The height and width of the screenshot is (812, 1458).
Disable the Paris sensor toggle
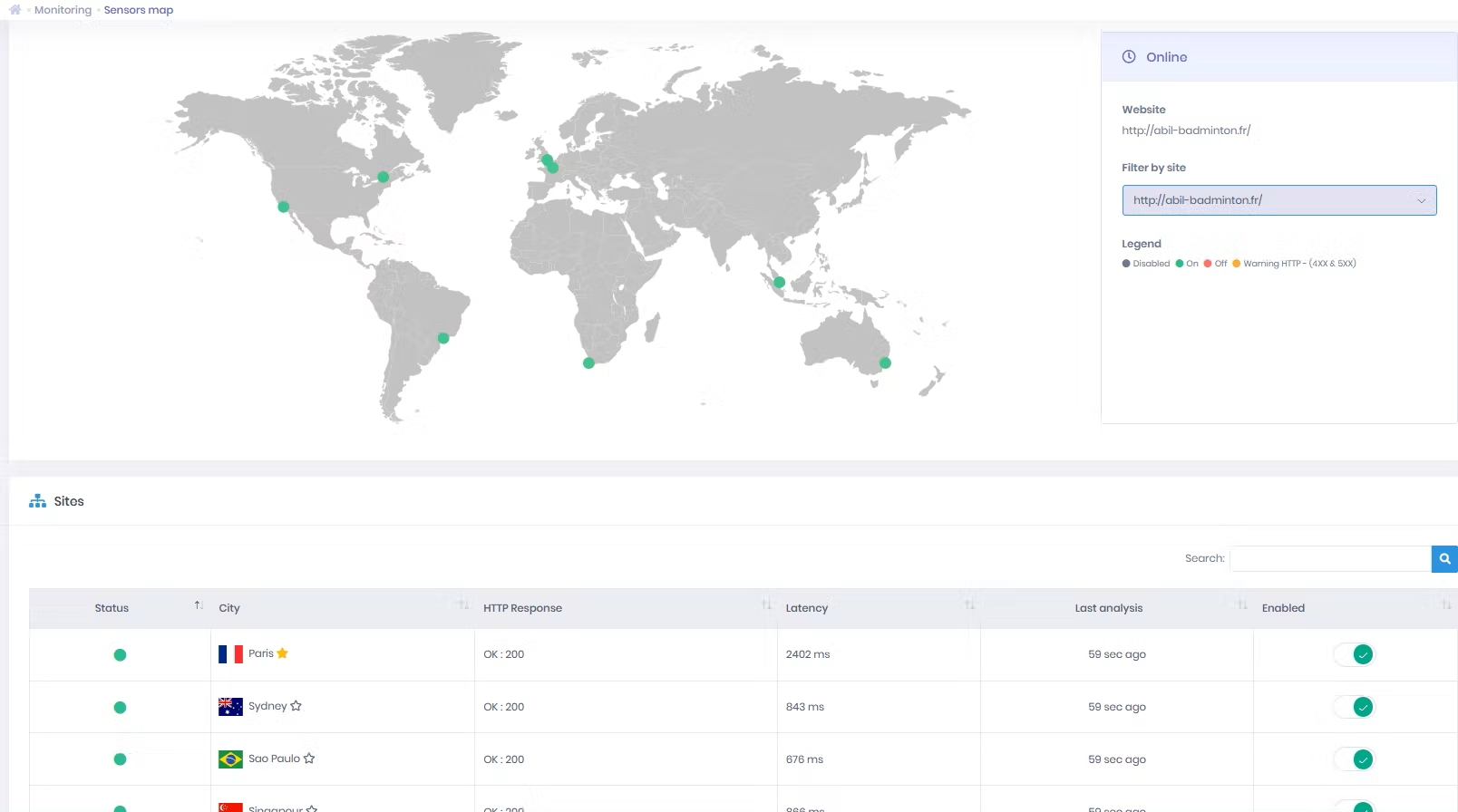pos(1355,654)
